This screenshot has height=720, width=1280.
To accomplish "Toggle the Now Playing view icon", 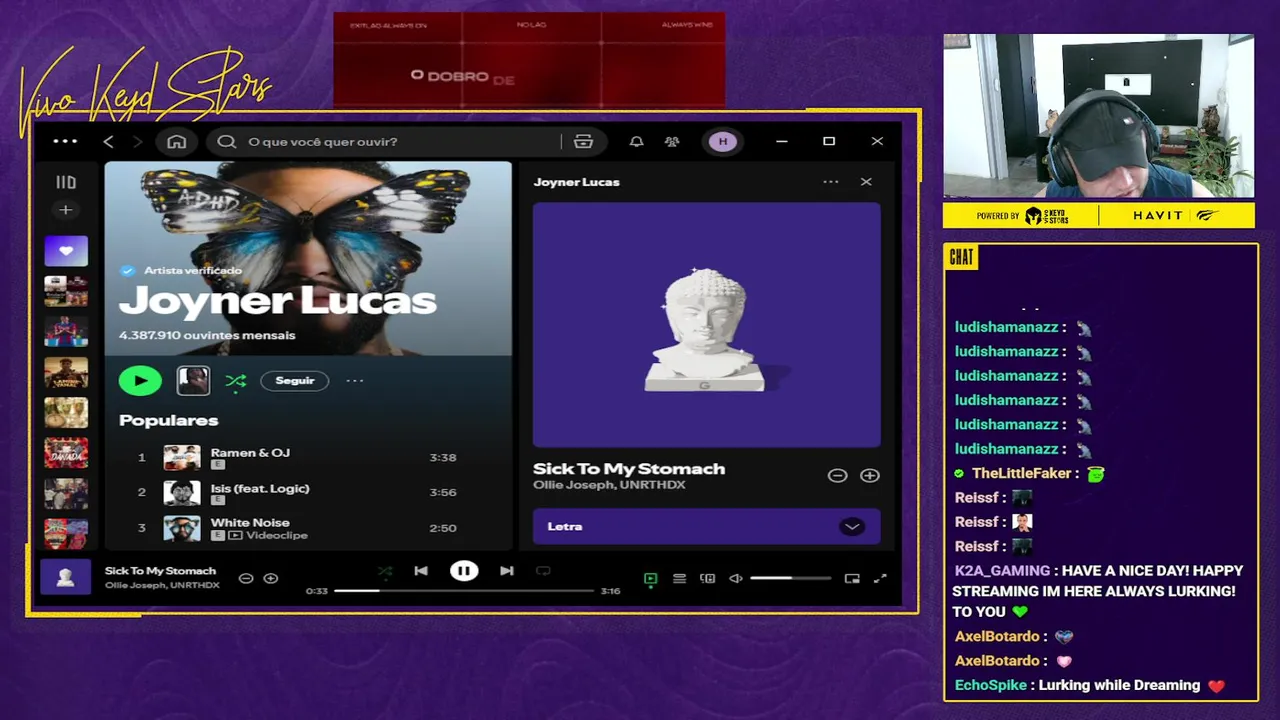I will point(651,579).
